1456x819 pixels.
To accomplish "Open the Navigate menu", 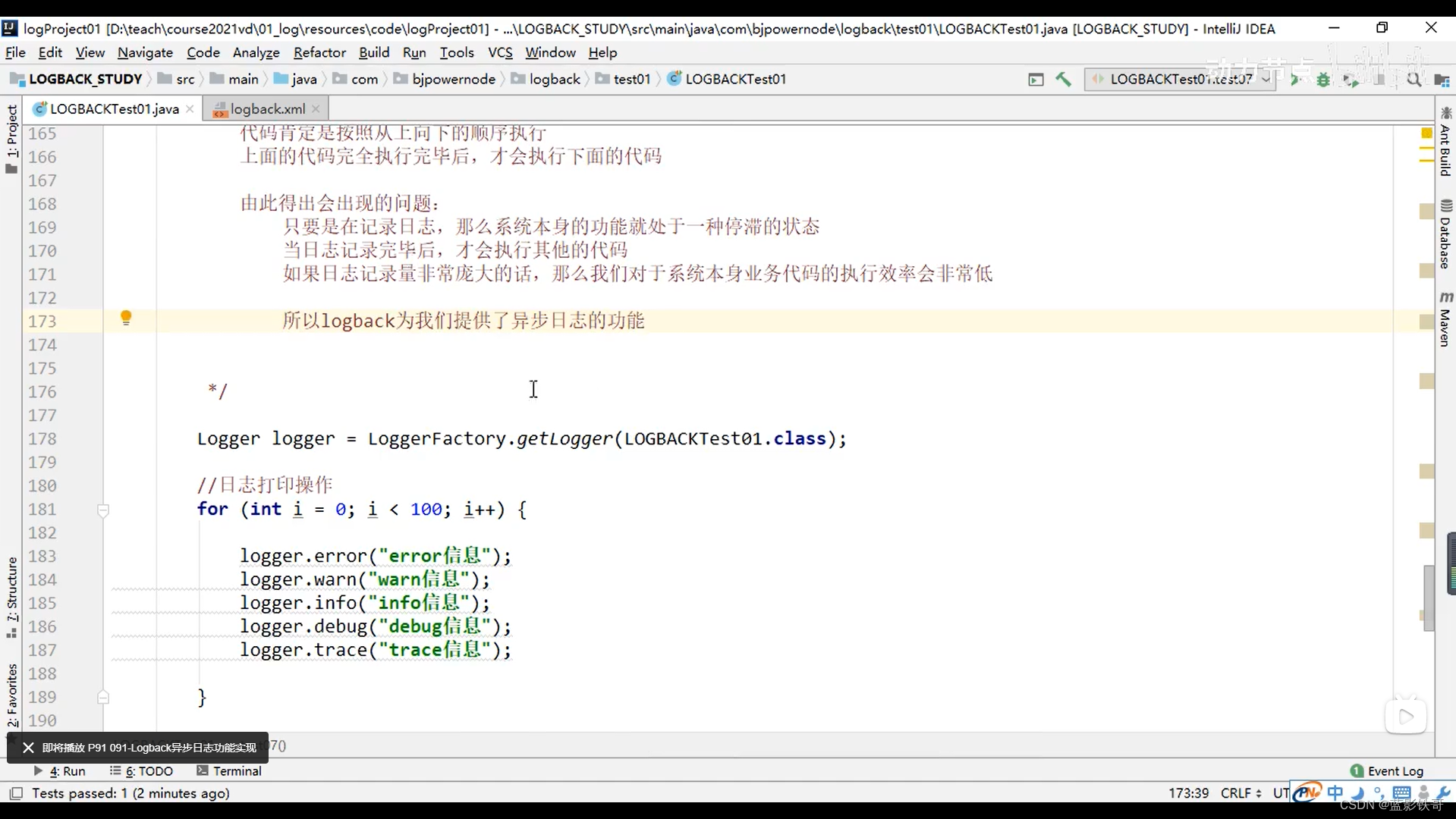I will pyautogui.click(x=145, y=52).
